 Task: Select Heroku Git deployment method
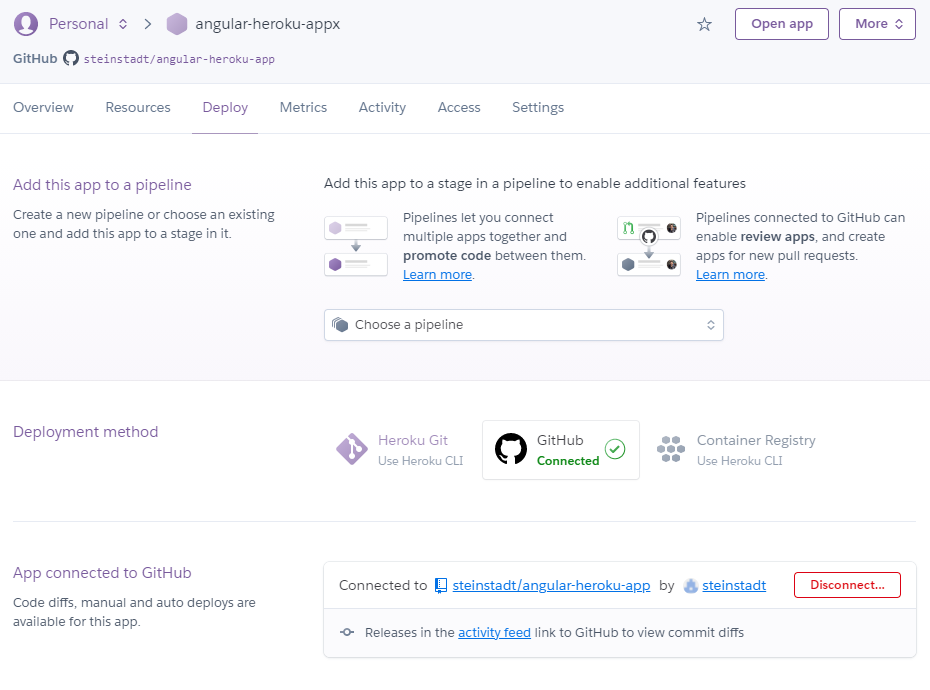click(x=402, y=450)
